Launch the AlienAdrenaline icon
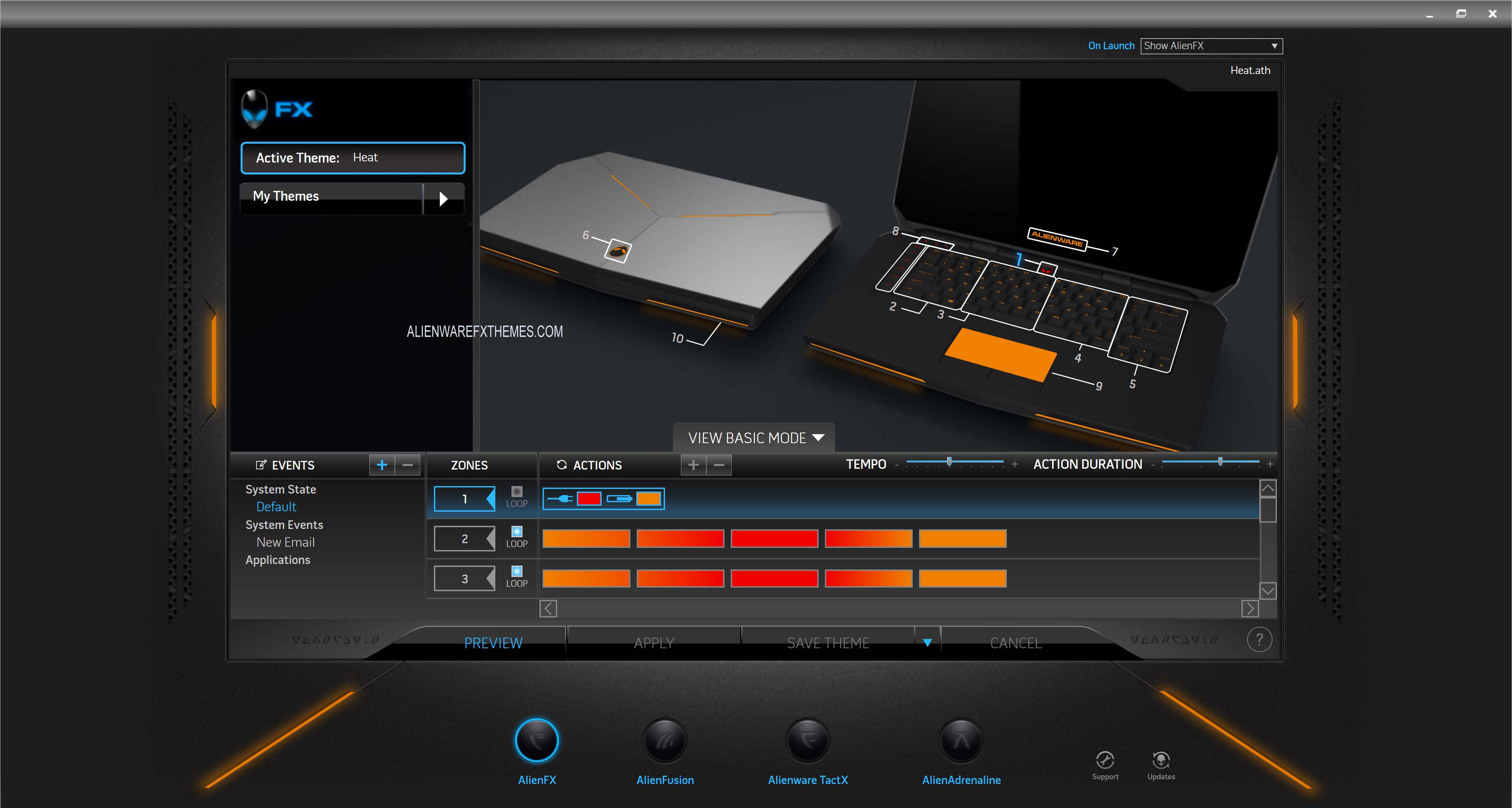Screen dimensions: 1512x808 (961, 740)
